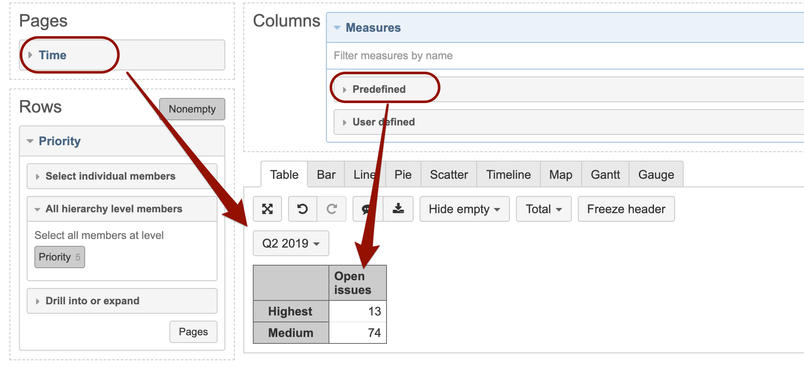Viewport: 804px width, 367px height.
Task: Select the Priority level button
Action: [x=59, y=257]
